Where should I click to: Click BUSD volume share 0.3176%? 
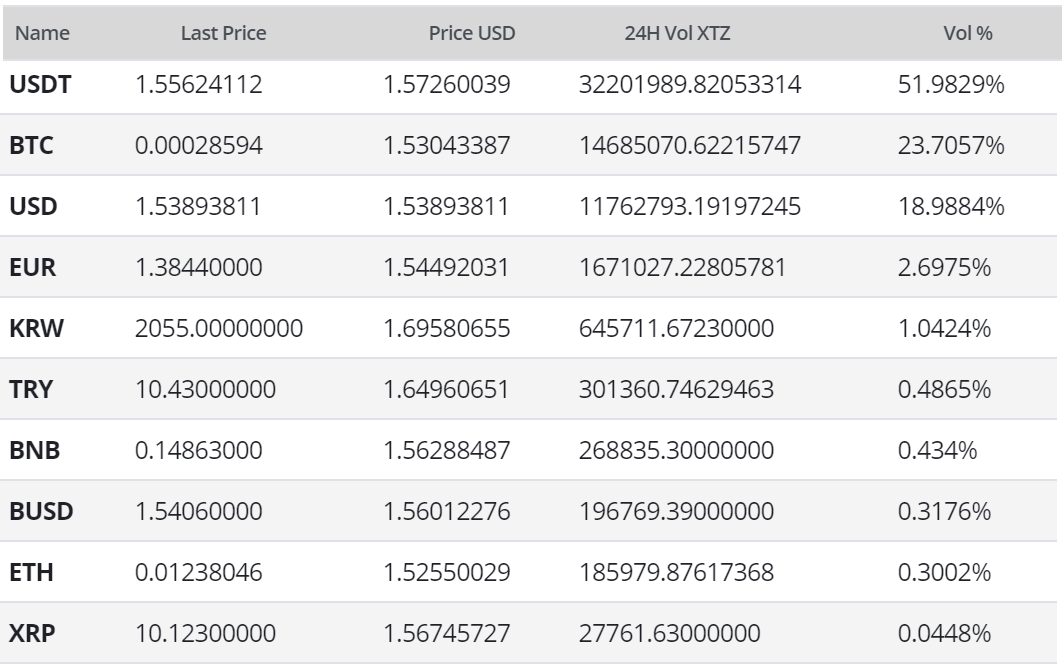[x=944, y=511]
